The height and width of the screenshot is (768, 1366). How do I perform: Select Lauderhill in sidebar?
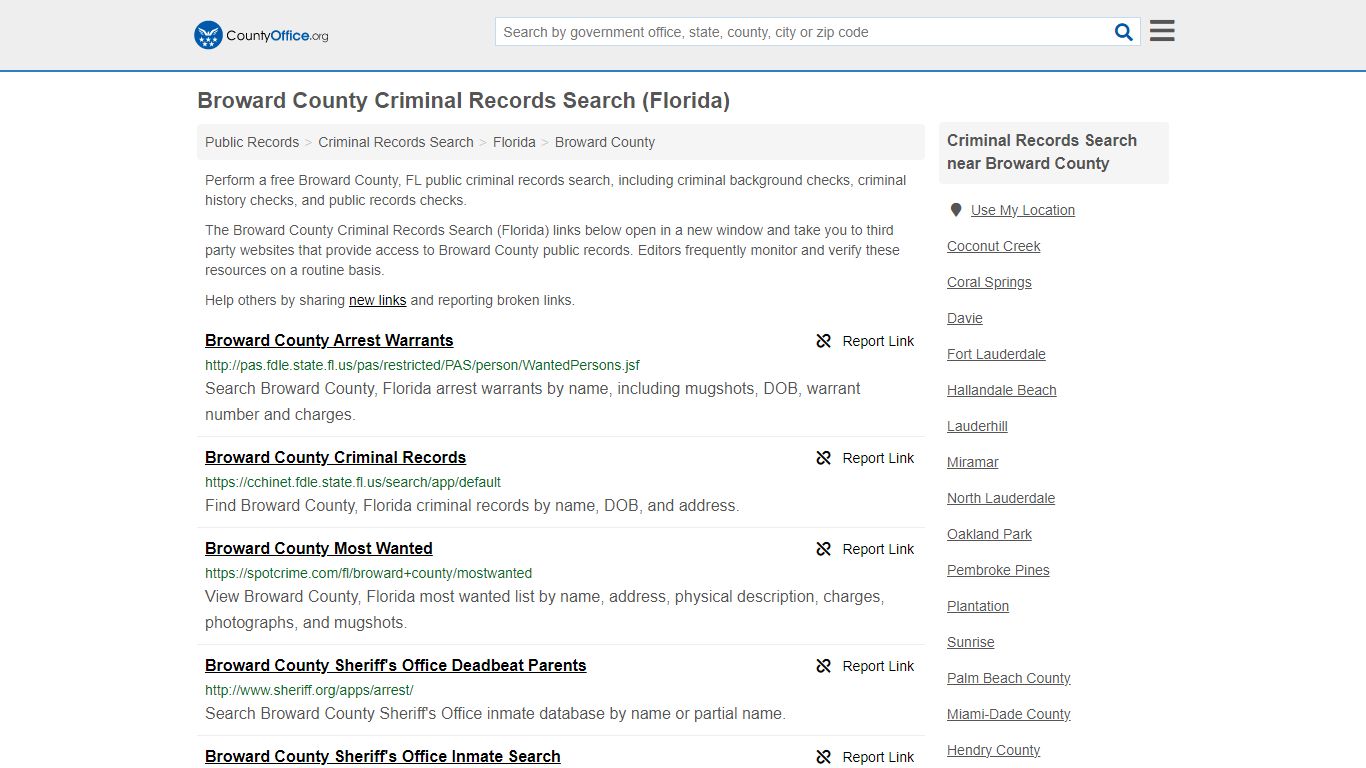[x=977, y=426]
